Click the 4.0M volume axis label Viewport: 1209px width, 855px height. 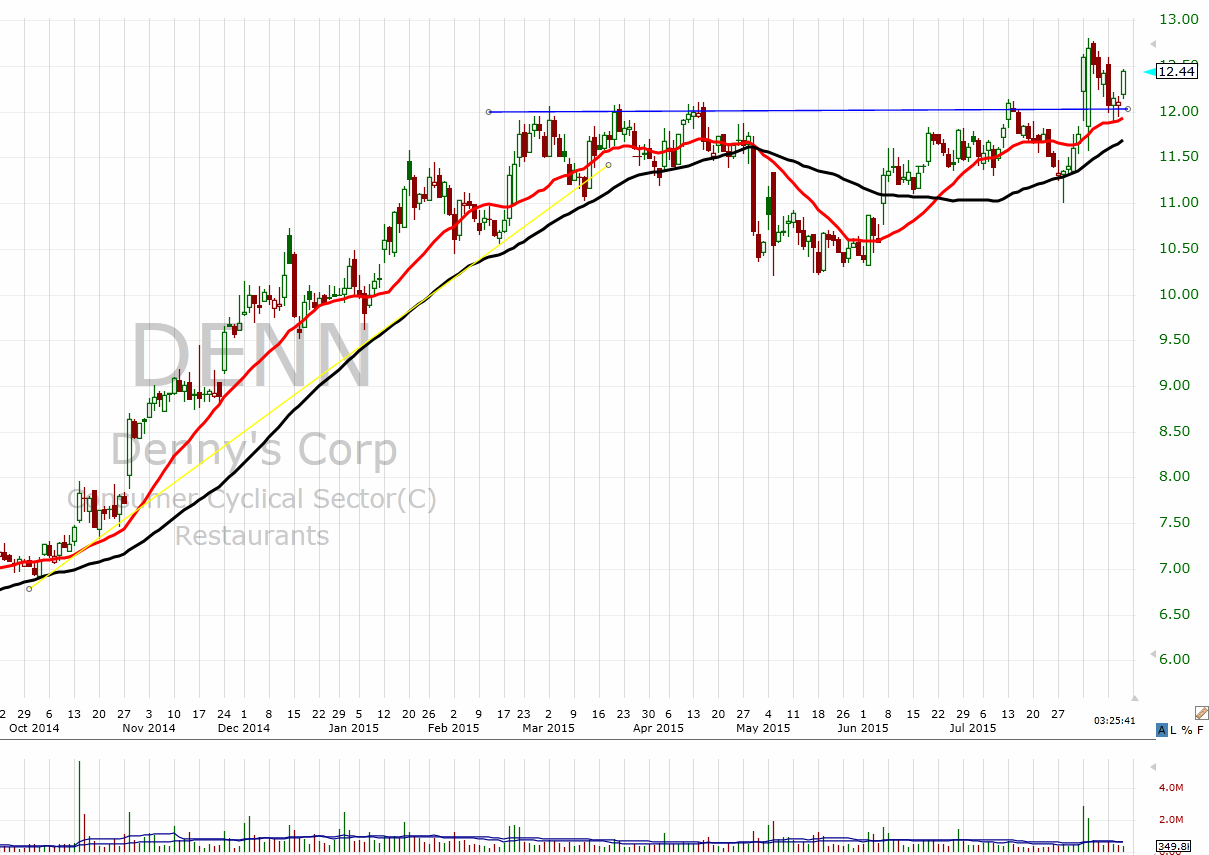[x=1172, y=788]
